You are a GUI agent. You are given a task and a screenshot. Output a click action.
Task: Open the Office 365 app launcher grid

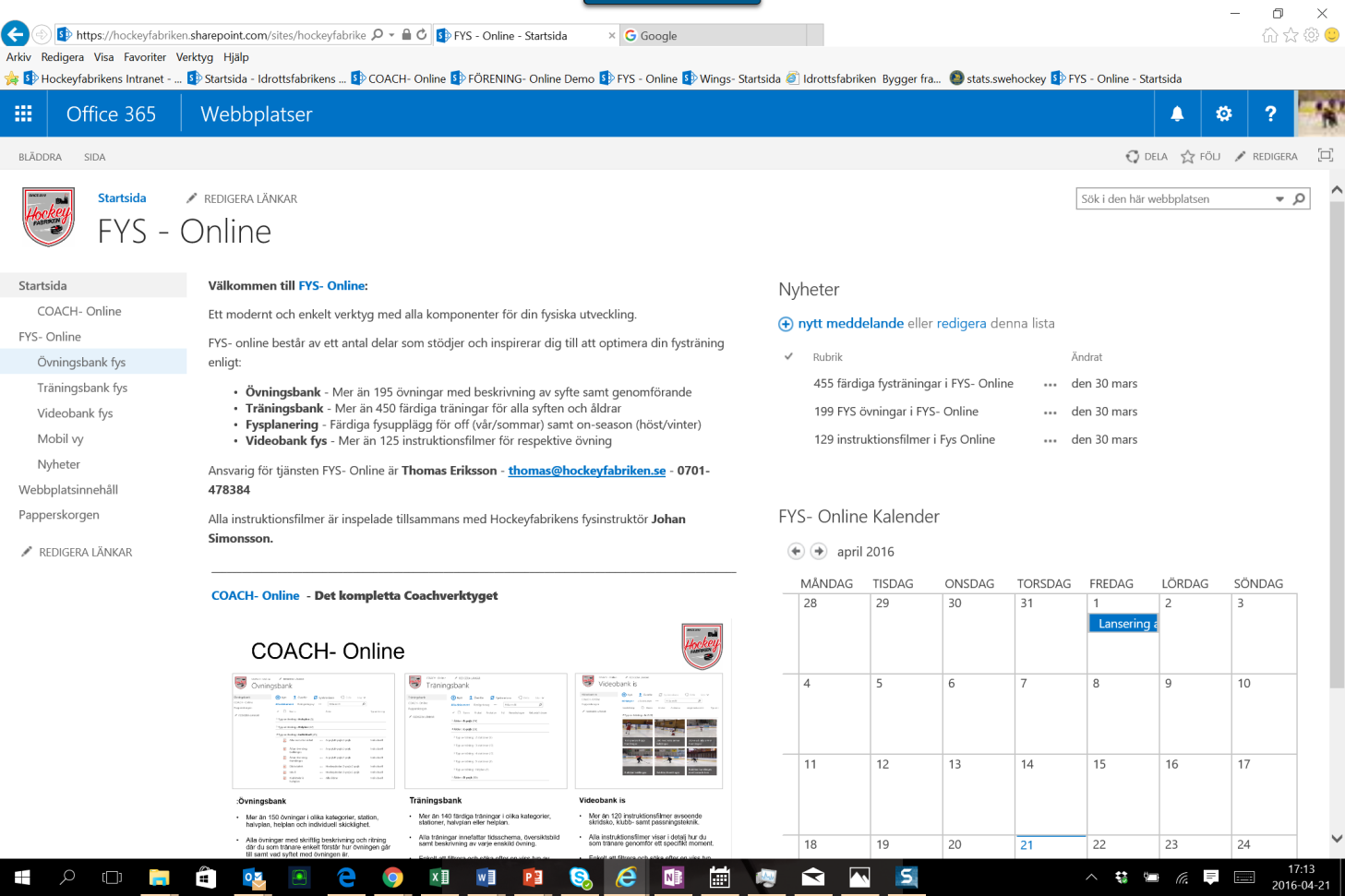23,113
